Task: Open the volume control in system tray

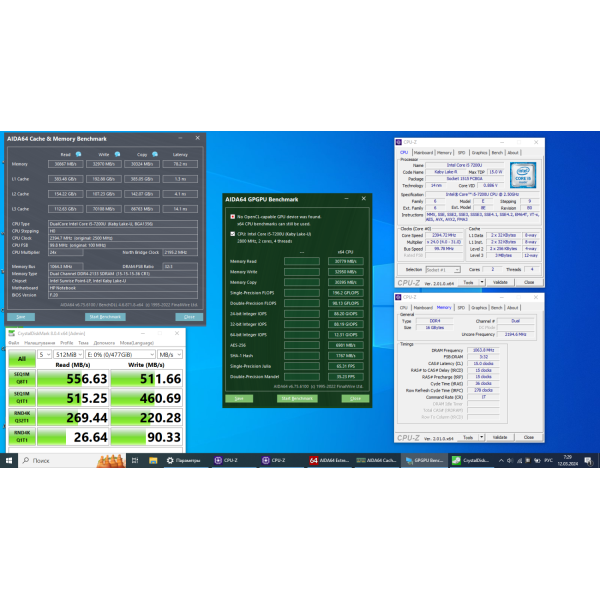Action: point(510,460)
